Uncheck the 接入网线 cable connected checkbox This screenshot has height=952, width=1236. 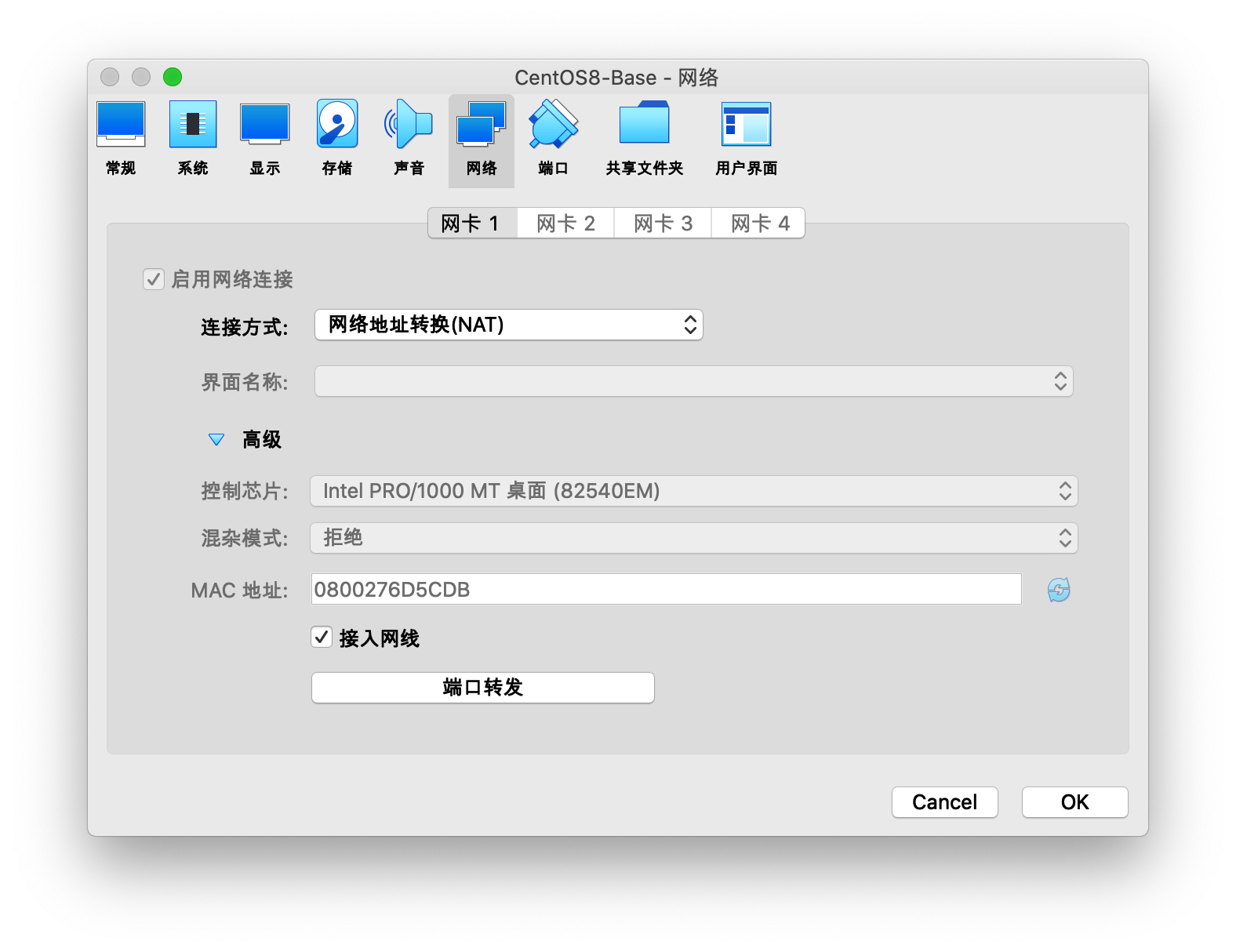(x=322, y=638)
